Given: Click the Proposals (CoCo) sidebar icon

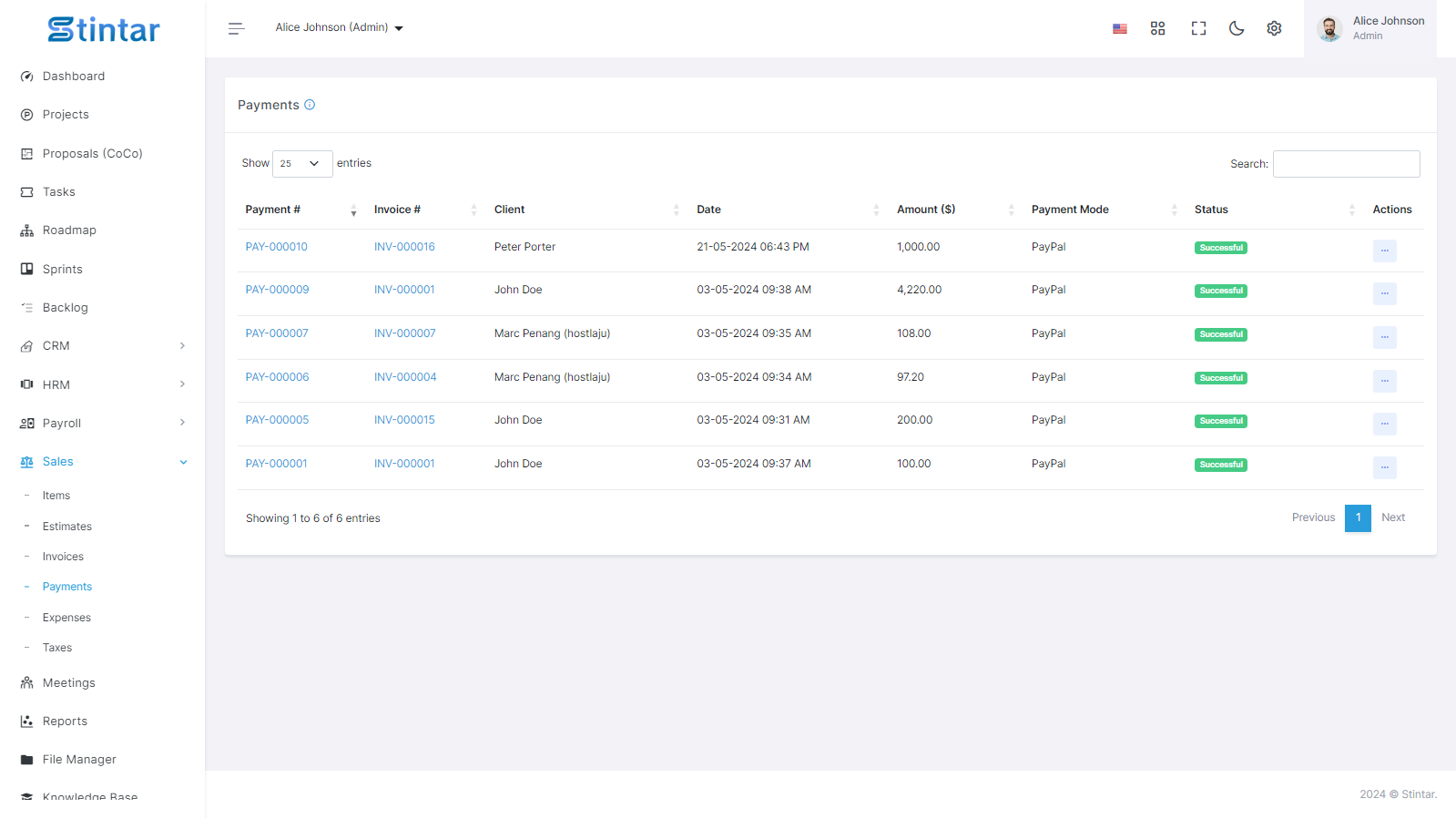Looking at the screenshot, I should tap(26, 154).
